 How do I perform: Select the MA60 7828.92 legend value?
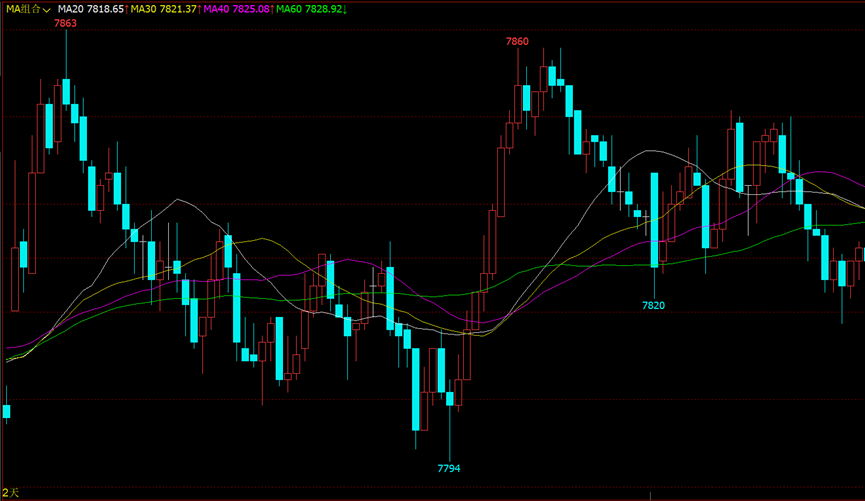pyautogui.click(x=311, y=9)
